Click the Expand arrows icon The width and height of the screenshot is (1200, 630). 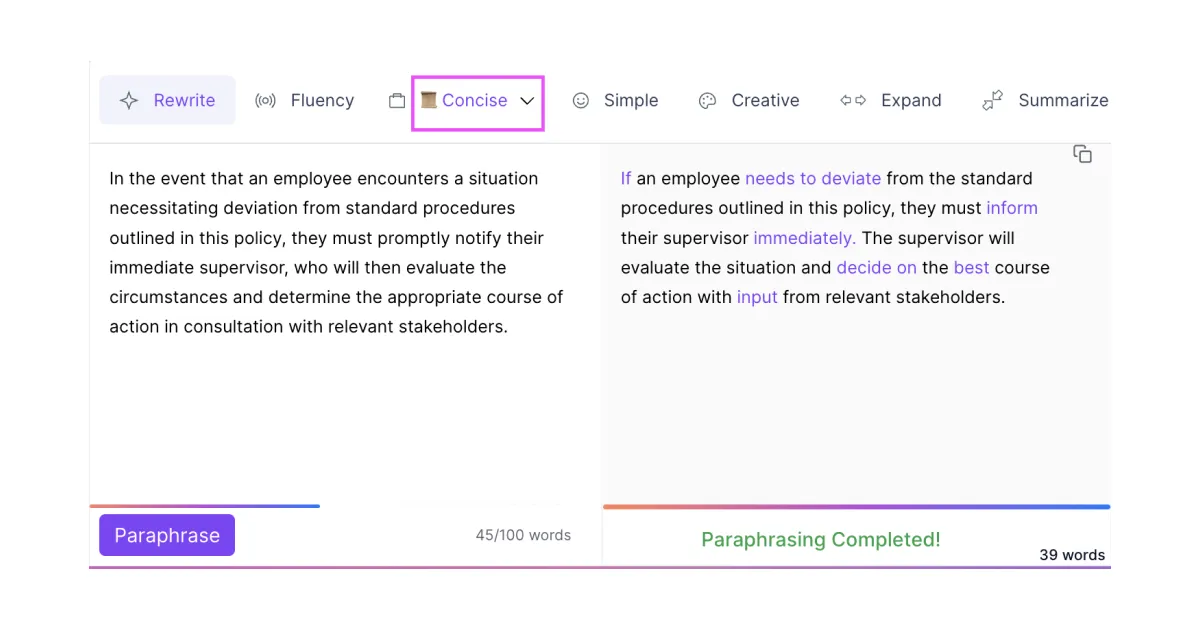(x=853, y=100)
